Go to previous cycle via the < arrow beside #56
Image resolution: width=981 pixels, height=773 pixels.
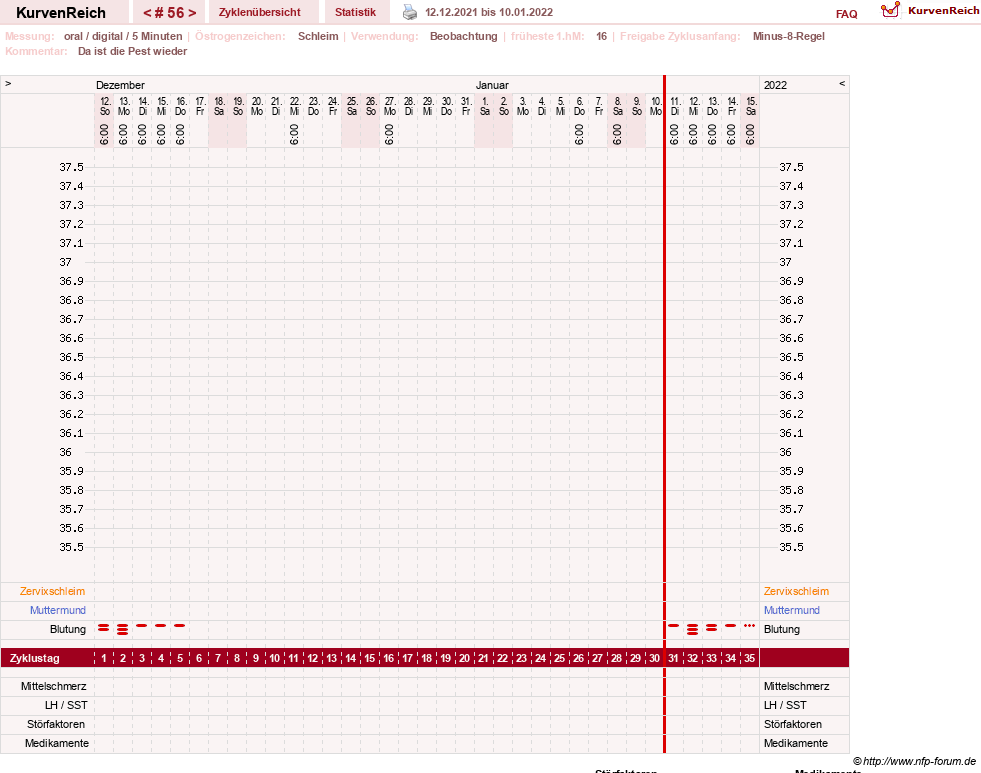point(147,13)
